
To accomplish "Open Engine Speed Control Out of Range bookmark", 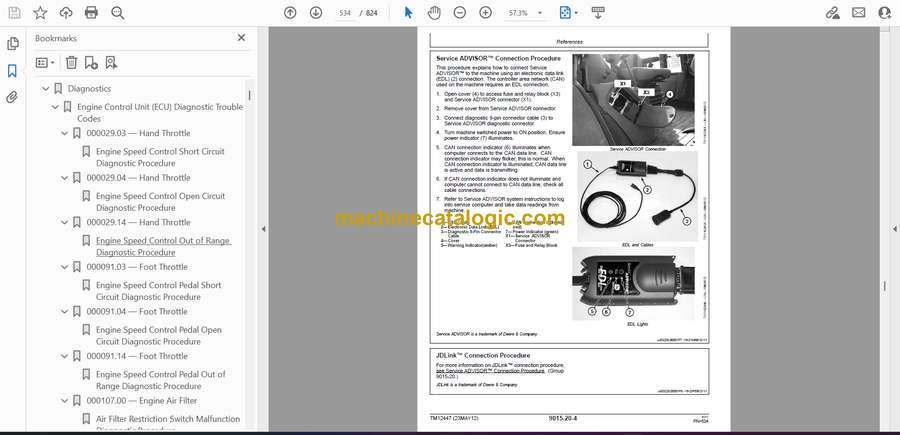I will tap(163, 247).
